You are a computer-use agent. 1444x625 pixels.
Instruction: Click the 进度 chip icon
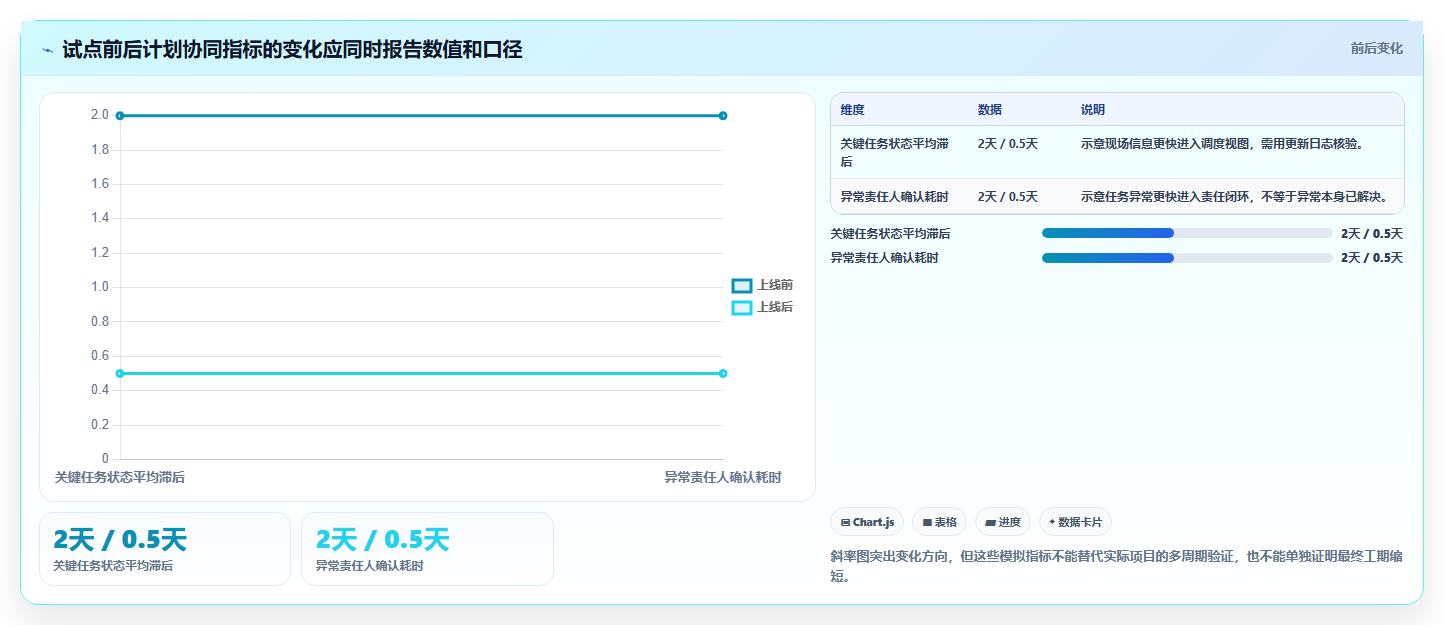[990, 522]
